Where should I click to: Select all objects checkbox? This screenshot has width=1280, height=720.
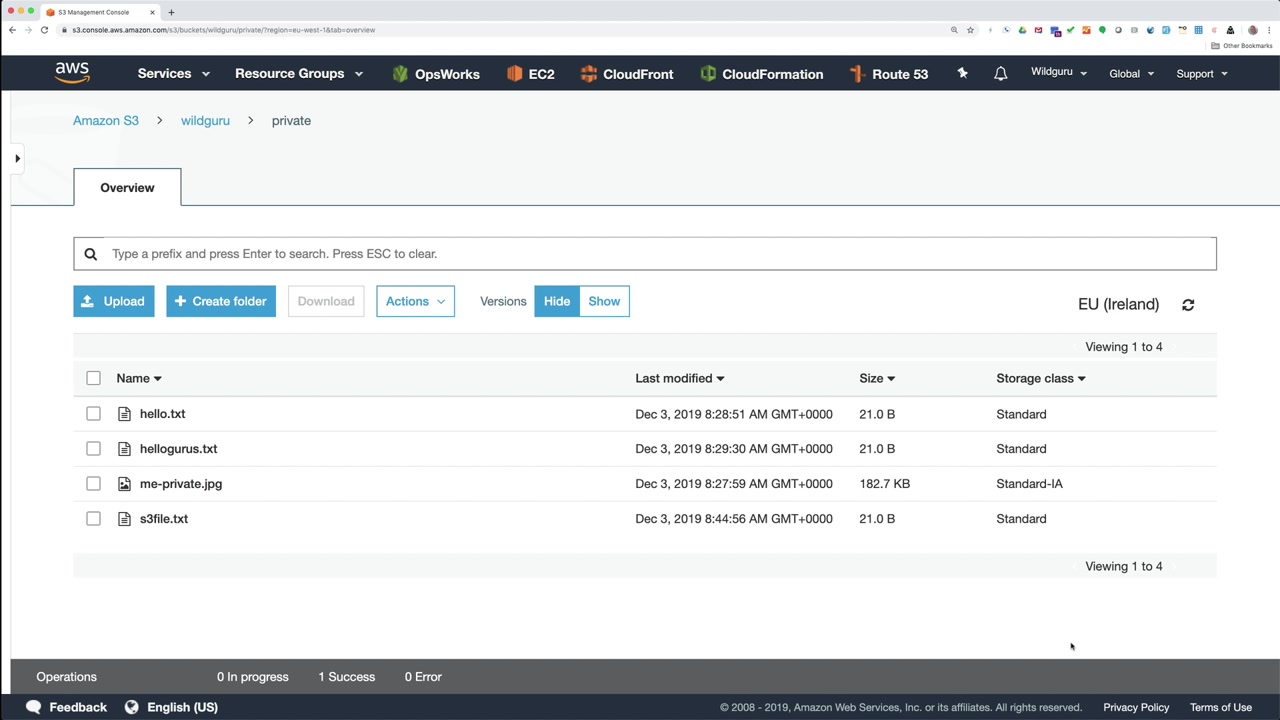coord(93,378)
